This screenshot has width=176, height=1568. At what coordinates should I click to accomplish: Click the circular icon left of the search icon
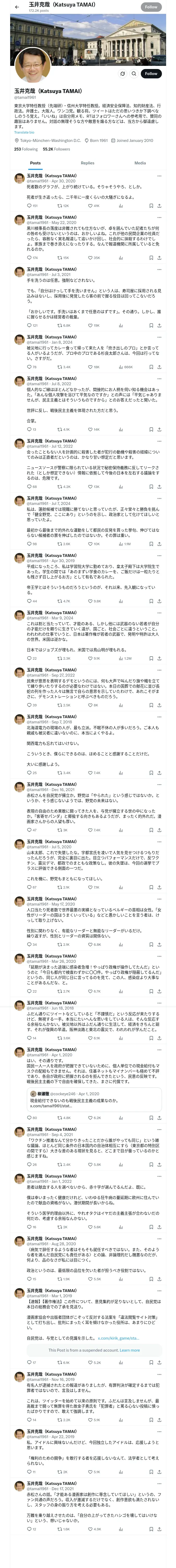point(122,74)
